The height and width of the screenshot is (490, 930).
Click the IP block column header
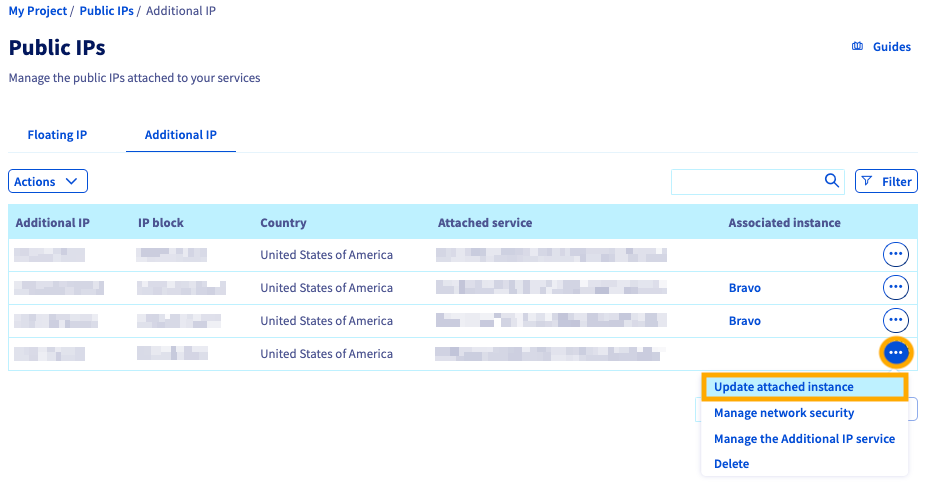(161, 223)
